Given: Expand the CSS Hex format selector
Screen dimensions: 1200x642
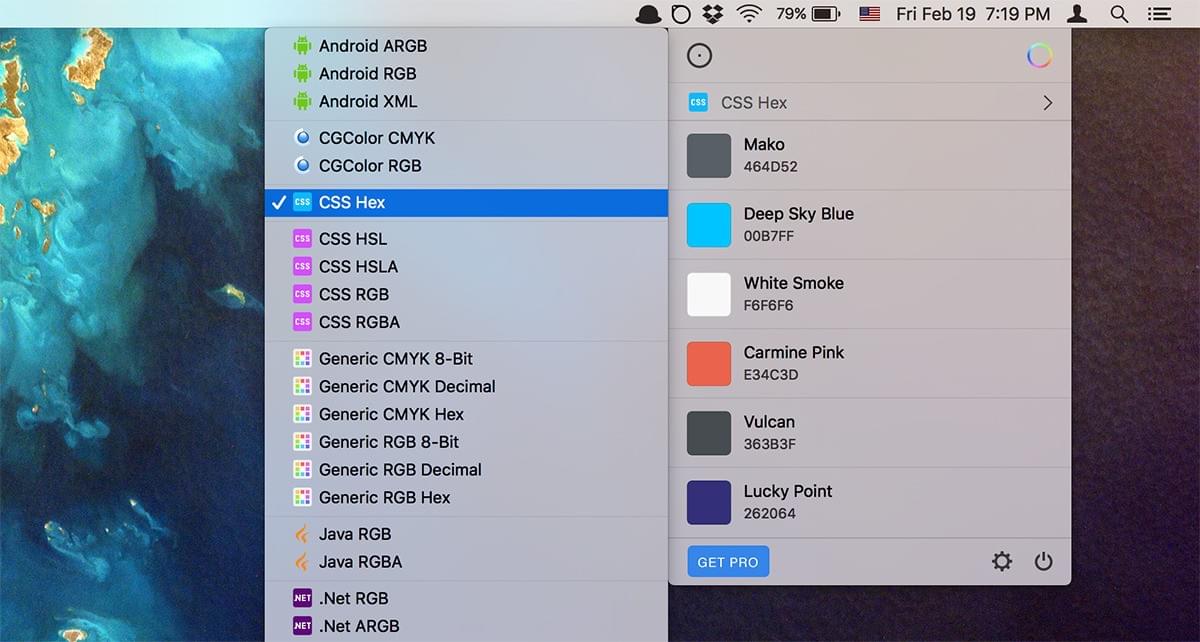Looking at the screenshot, I should click(x=870, y=102).
